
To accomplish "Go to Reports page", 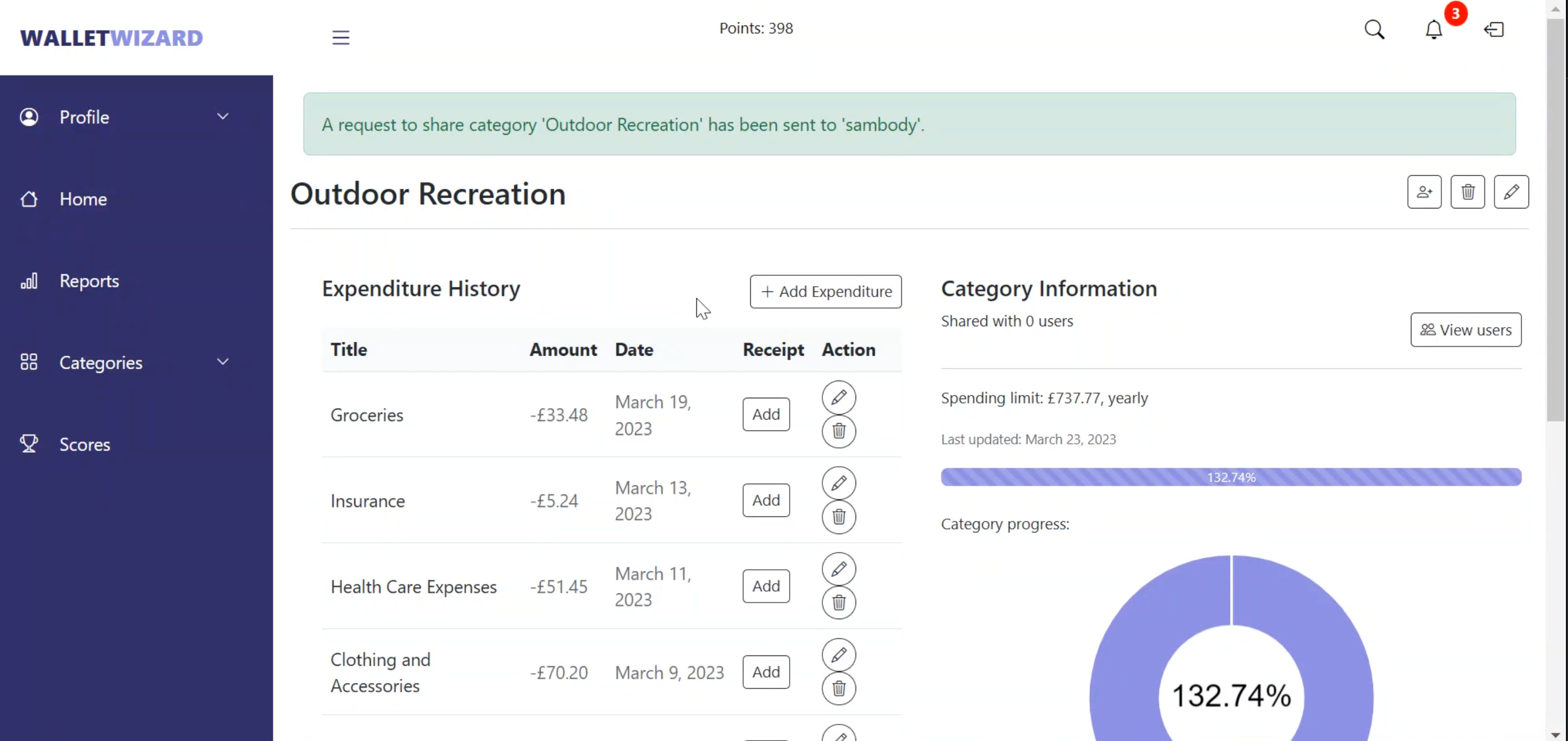I will 89,281.
